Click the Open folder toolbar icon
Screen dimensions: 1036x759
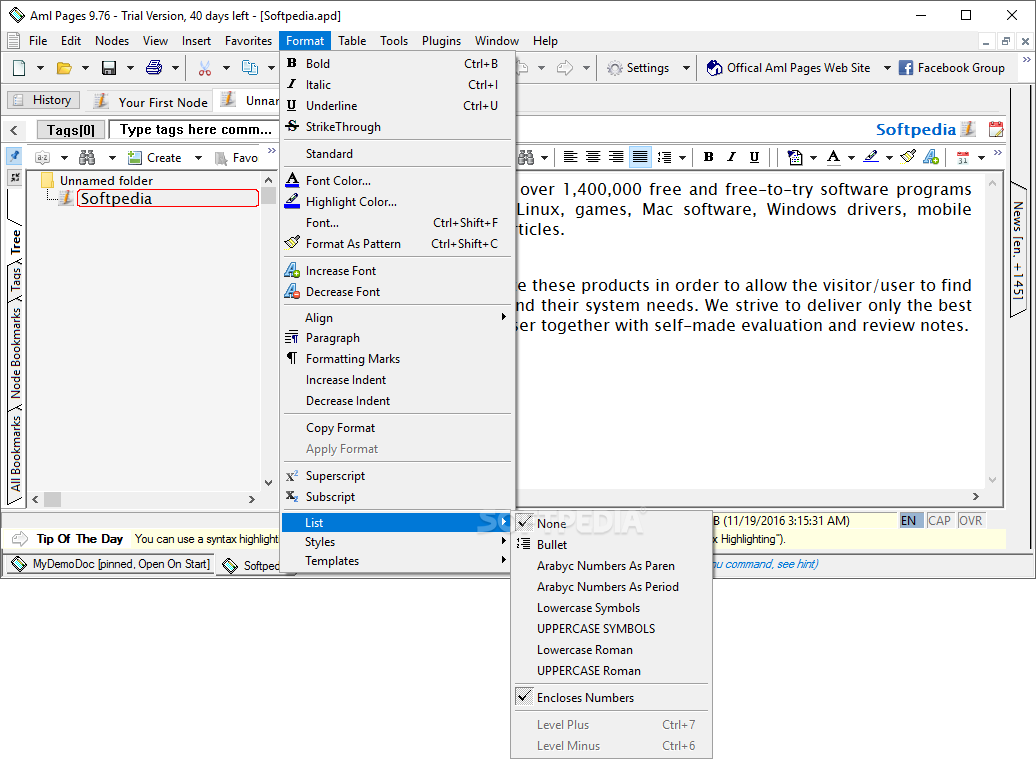tap(64, 67)
